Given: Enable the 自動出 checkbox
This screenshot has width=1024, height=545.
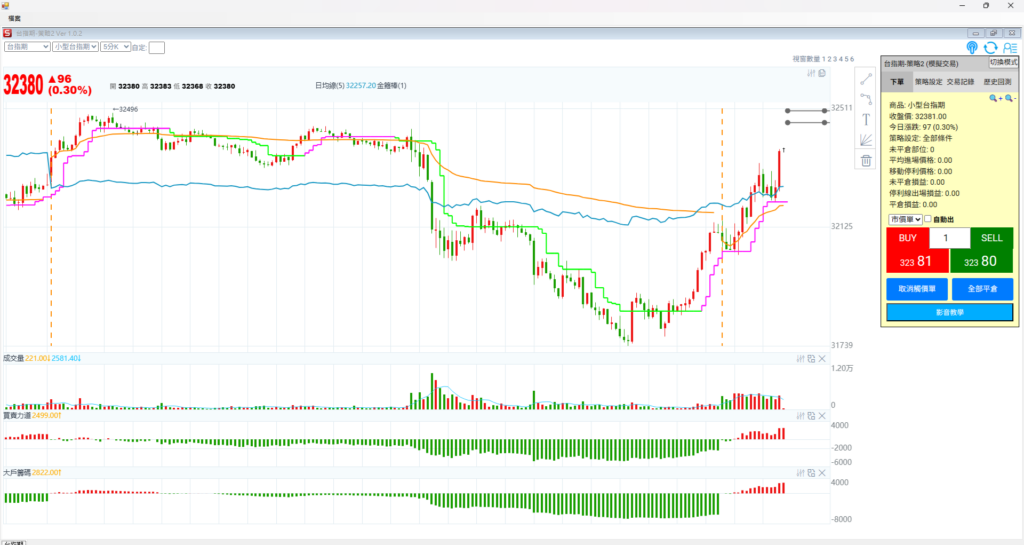Looking at the screenshot, I should click(x=928, y=219).
